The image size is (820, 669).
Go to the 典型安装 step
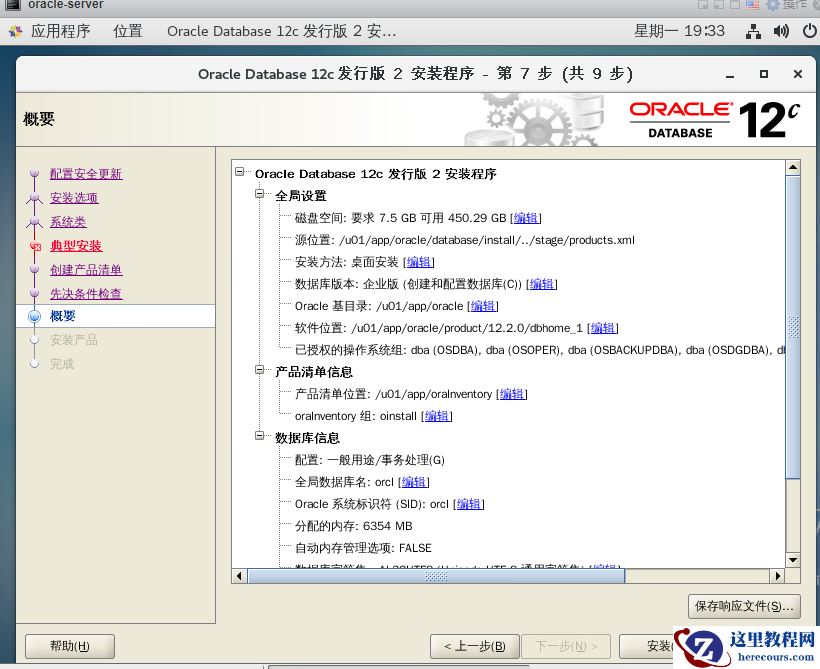coord(76,246)
